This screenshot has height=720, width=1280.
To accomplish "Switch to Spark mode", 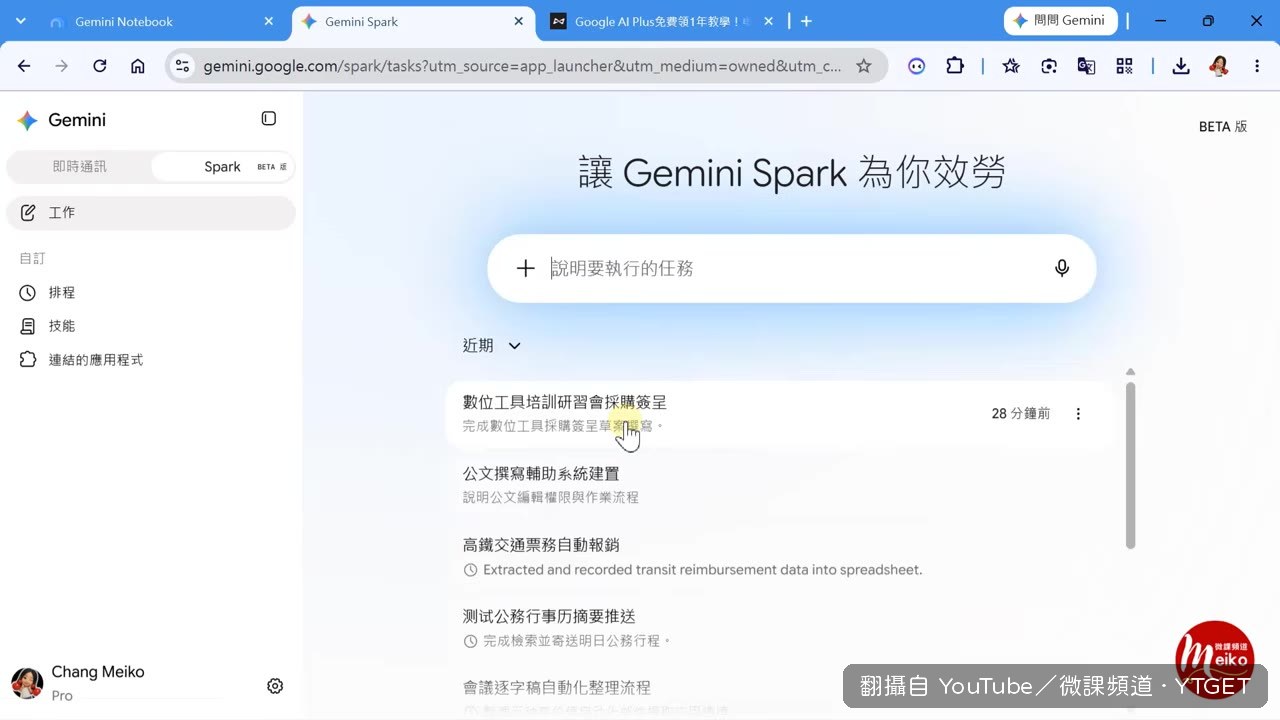I will point(222,167).
